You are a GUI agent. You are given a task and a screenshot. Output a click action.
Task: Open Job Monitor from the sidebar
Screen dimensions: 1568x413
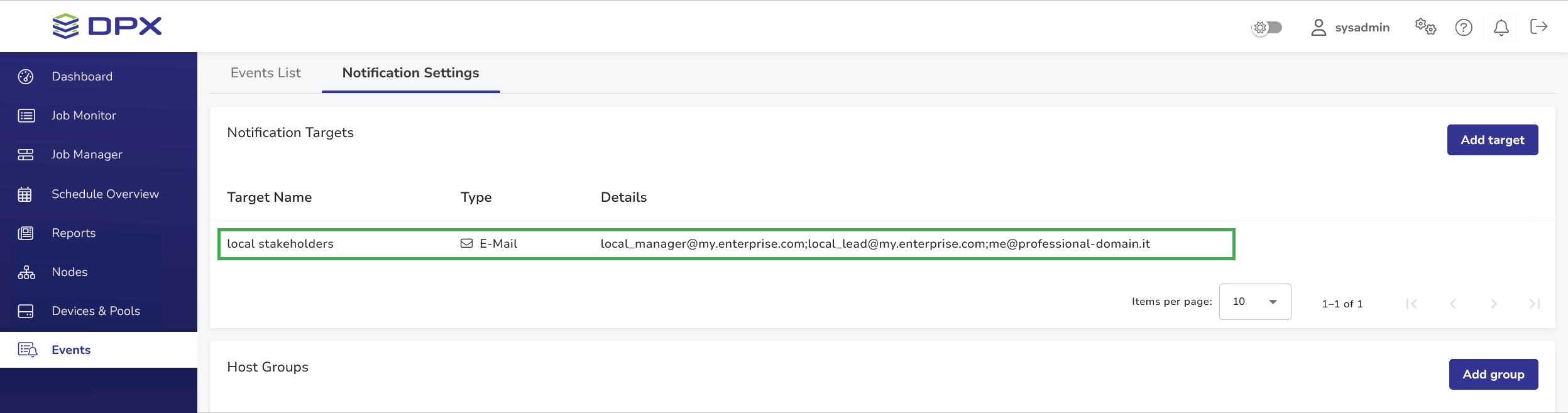84,116
